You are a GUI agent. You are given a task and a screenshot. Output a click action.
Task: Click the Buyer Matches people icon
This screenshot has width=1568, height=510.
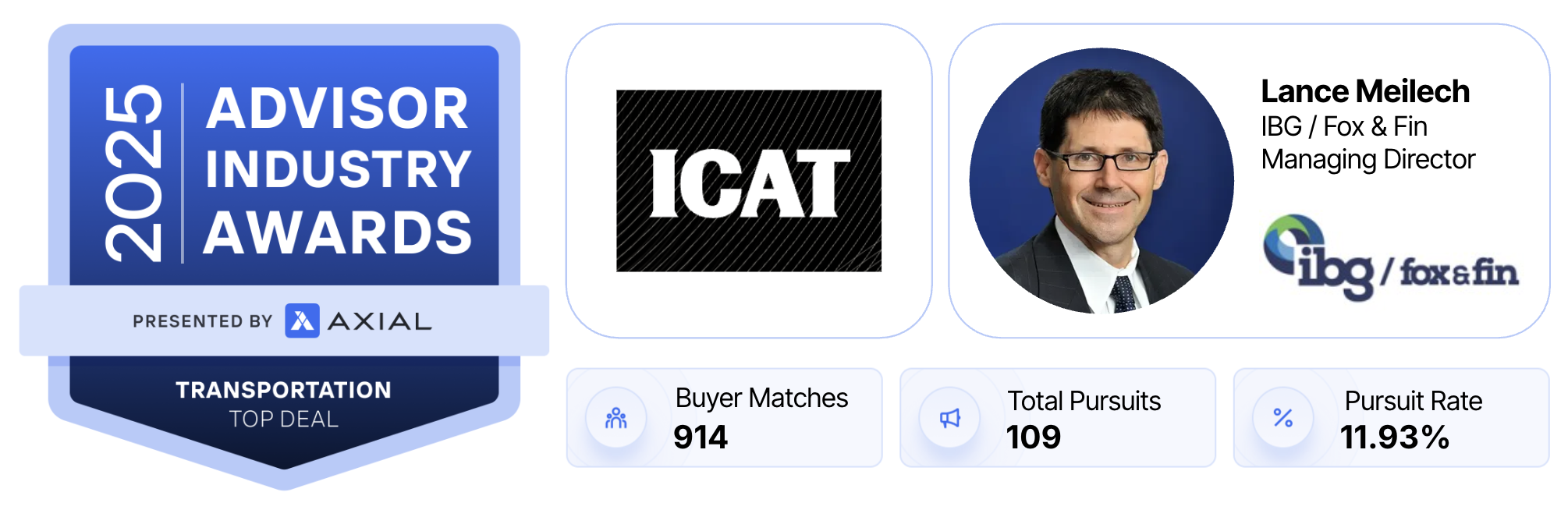coord(616,419)
